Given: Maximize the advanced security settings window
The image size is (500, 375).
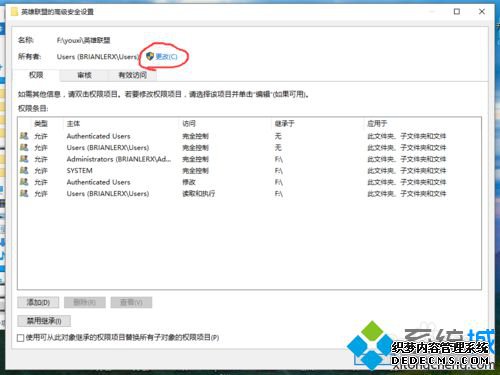Looking at the screenshot, I should tap(457, 12).
